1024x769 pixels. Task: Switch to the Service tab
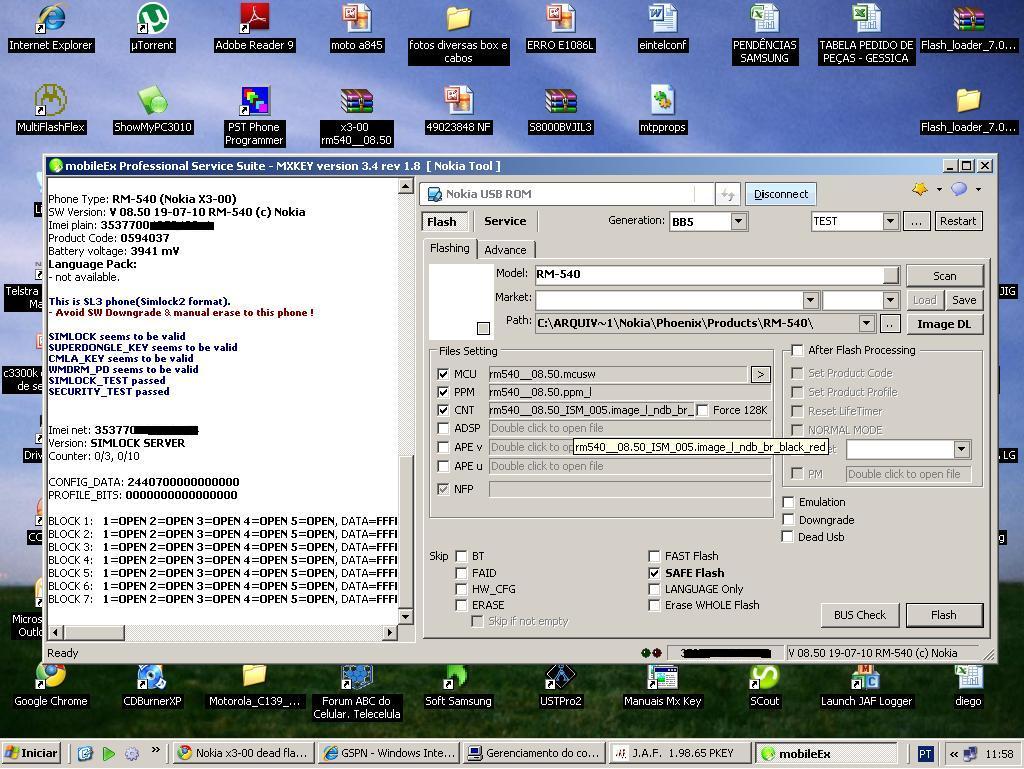(x=505, y=221)
